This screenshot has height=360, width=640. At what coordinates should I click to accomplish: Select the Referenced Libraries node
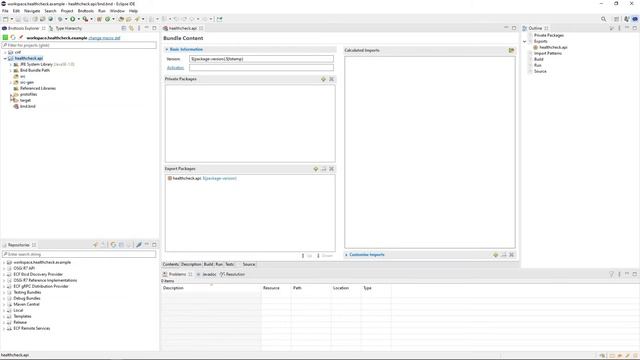38,89
